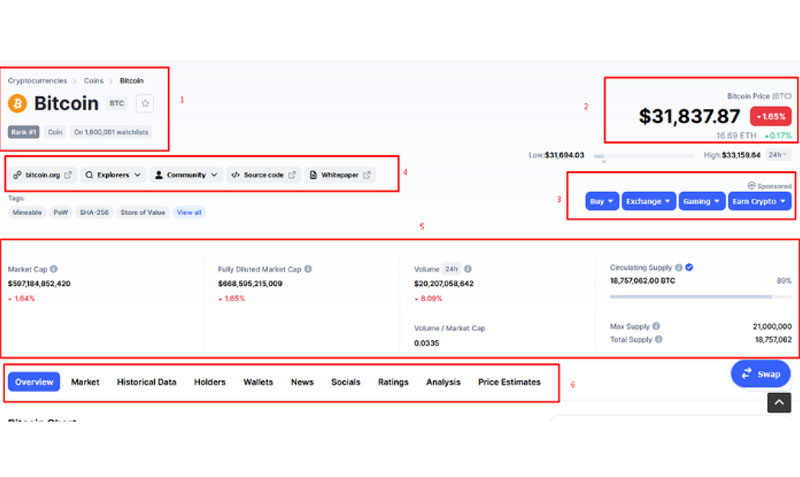
Task: Click the Volume / Market Cap value 0.0335
Action: 427,343
